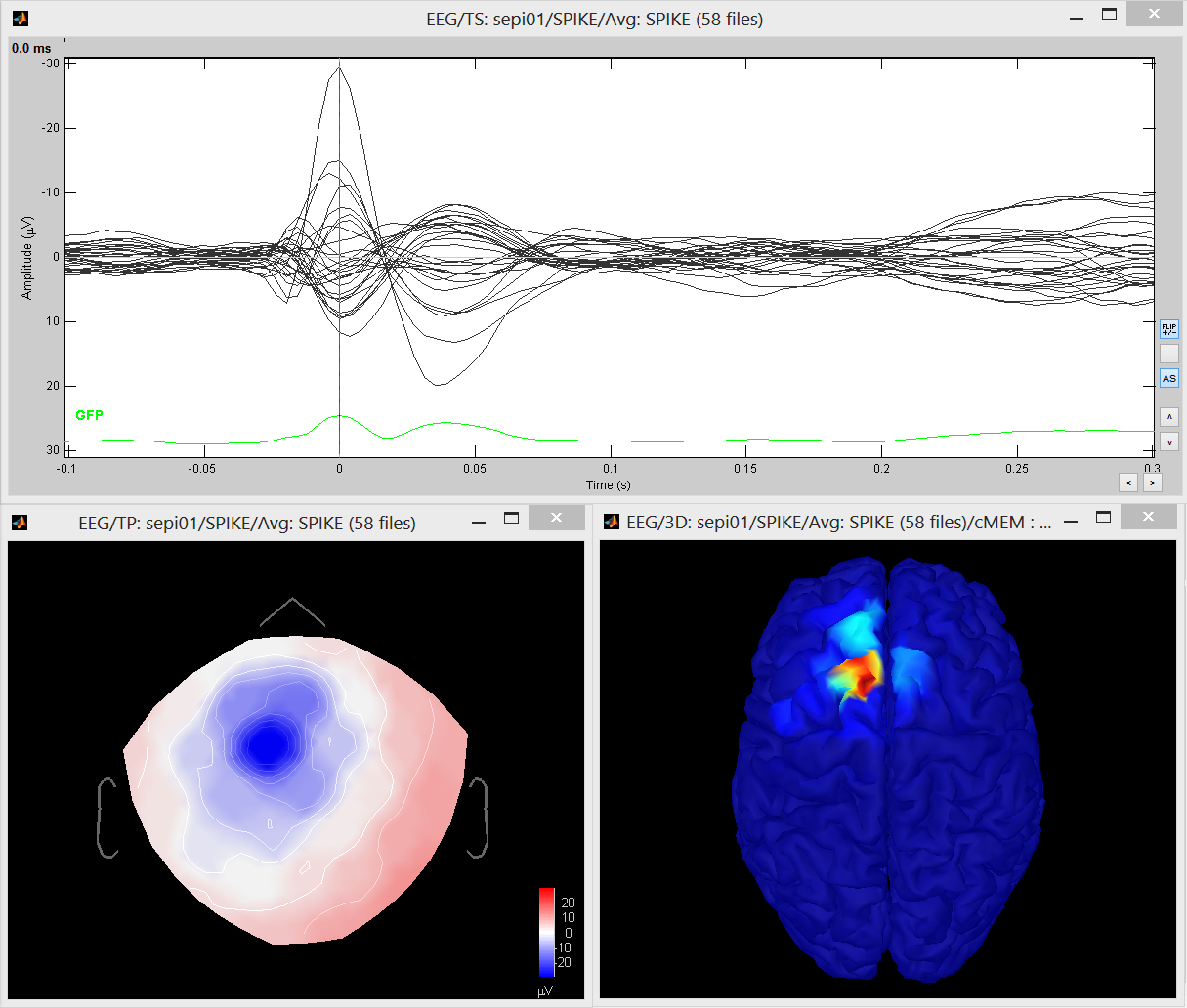Close the EEG/3D cortex window

(1148, 517)
